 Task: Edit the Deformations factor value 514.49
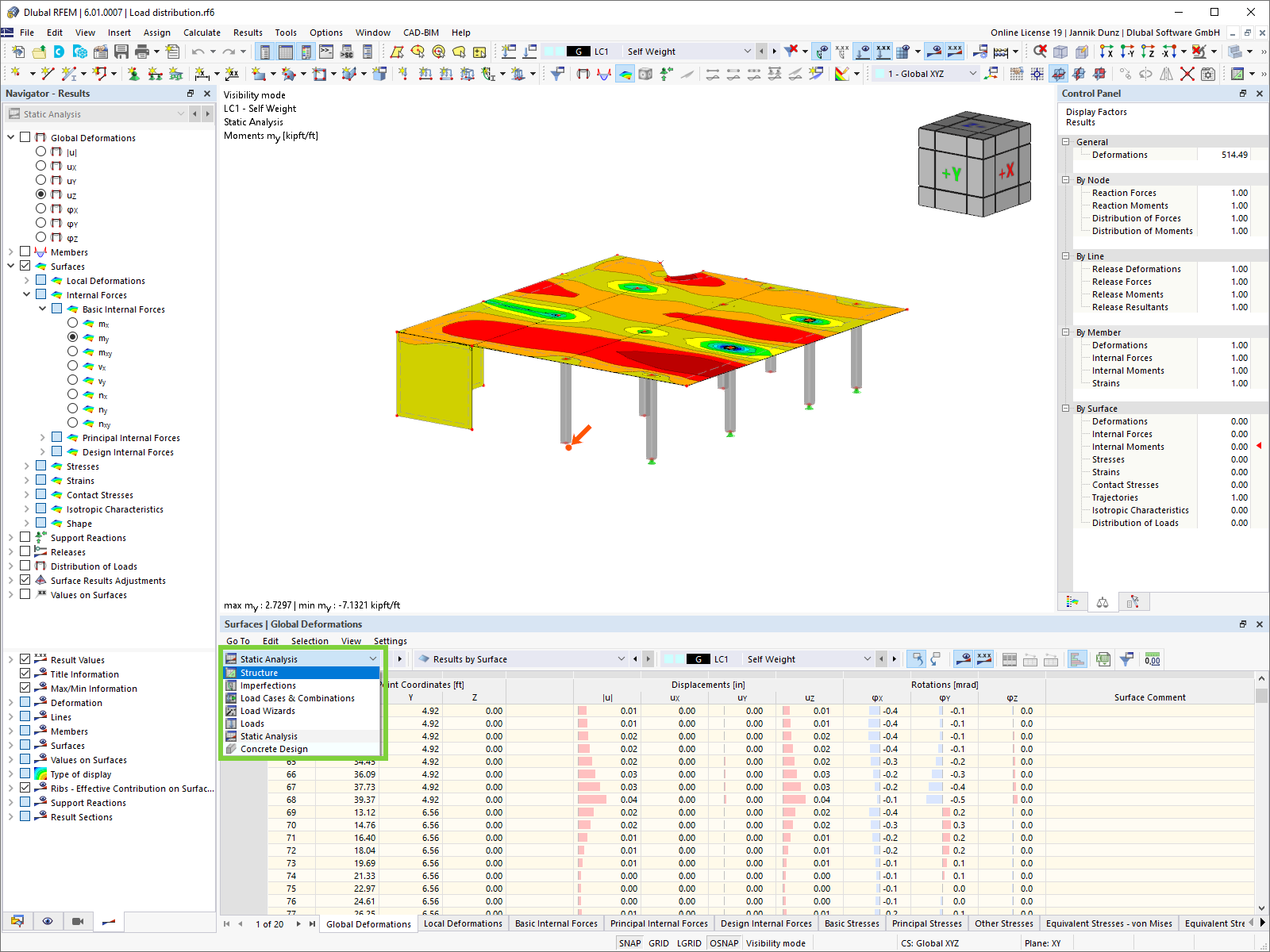click(x=1223, y=155)
